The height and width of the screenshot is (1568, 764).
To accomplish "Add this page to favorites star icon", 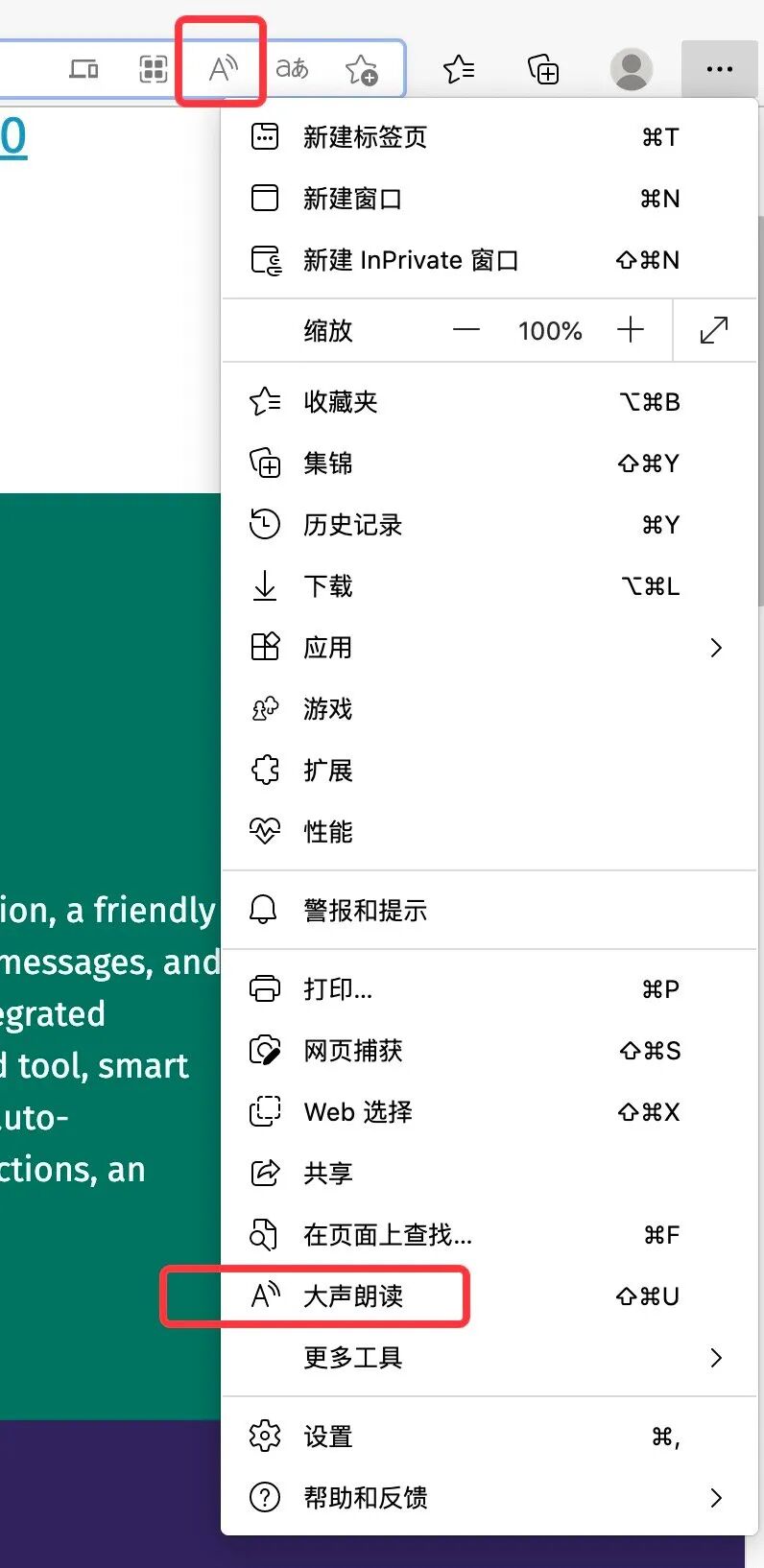I will pyautogui.click(x=362, y=69).
